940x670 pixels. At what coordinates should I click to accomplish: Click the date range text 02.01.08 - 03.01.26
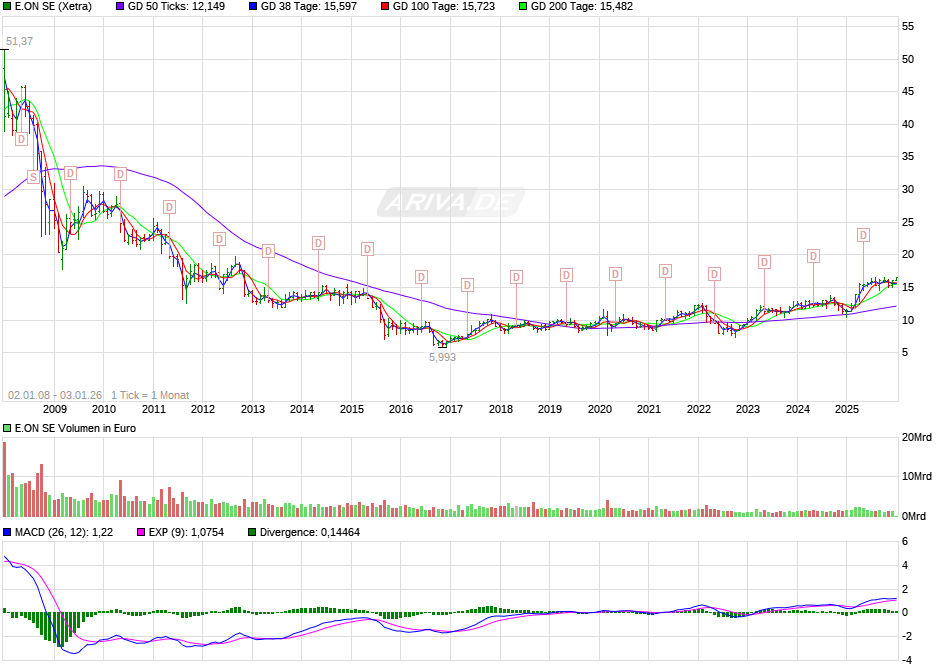55,396
